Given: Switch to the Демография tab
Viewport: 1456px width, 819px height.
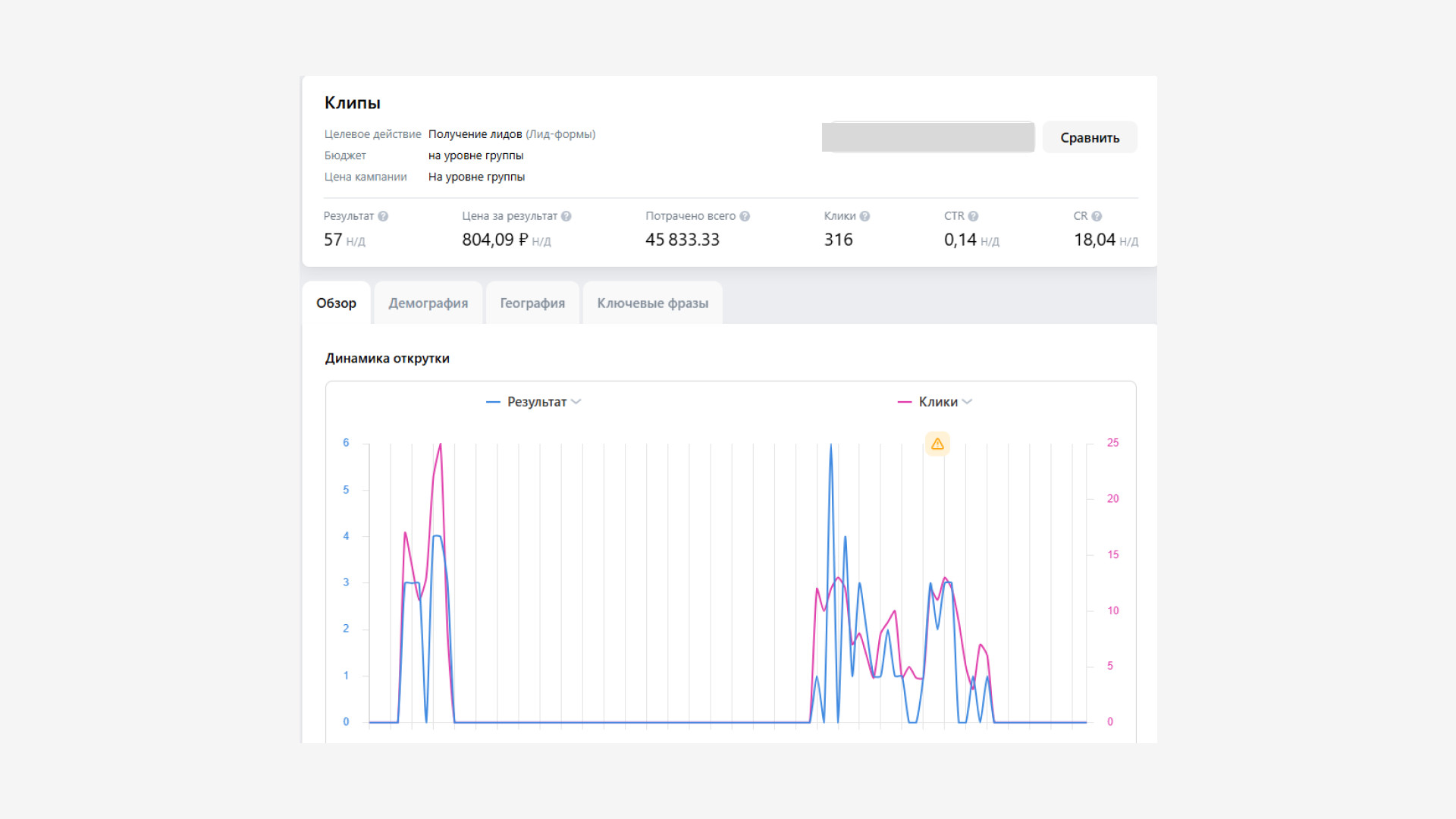Looking at the screenshot, I should [x=428, y=303].
